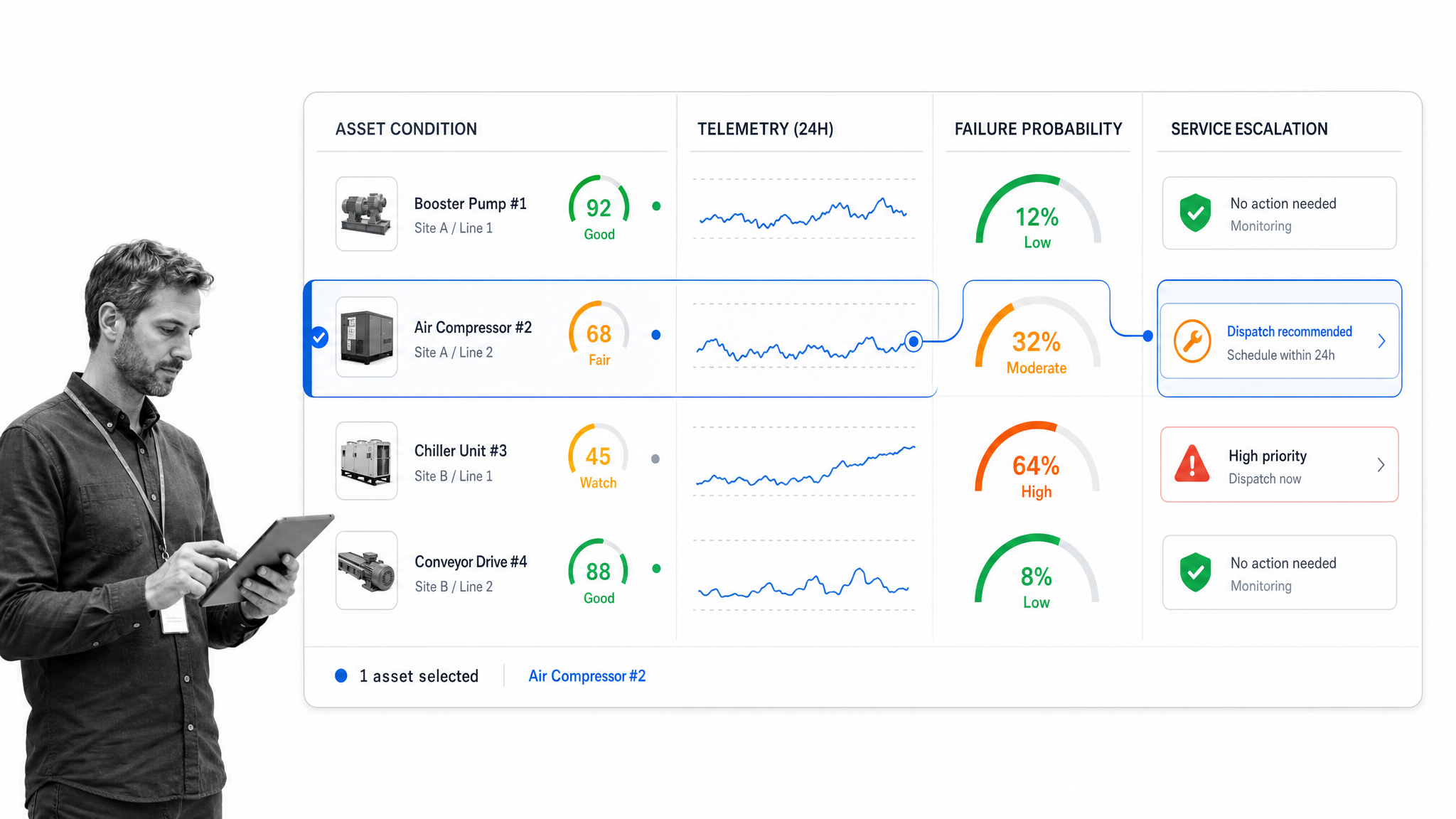Screen dimensions: 1456x819
Task: Click the 8% Low failure probability gauge
Action: (x=1036, y=573)
